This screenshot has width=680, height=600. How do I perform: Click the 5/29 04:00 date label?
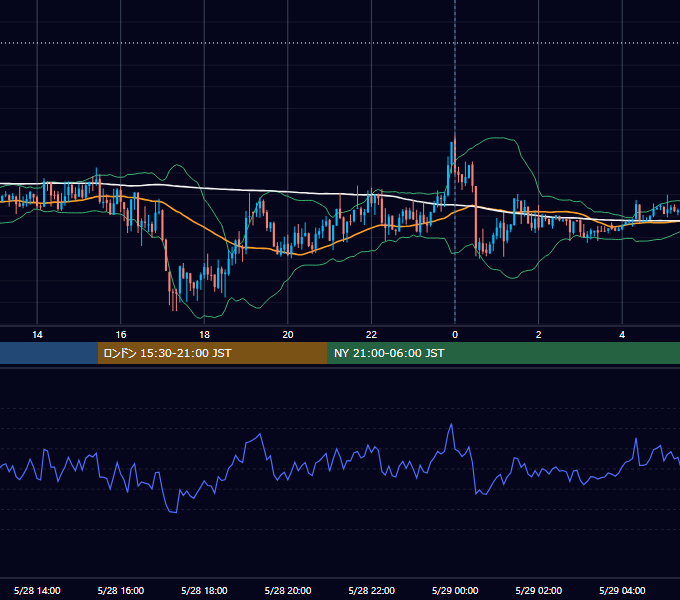tap(622, 590)
